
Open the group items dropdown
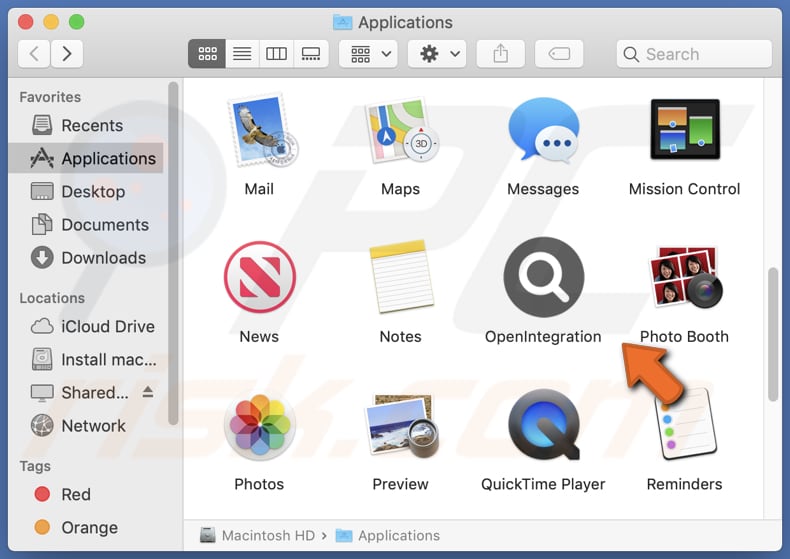[x=369, y=53]
